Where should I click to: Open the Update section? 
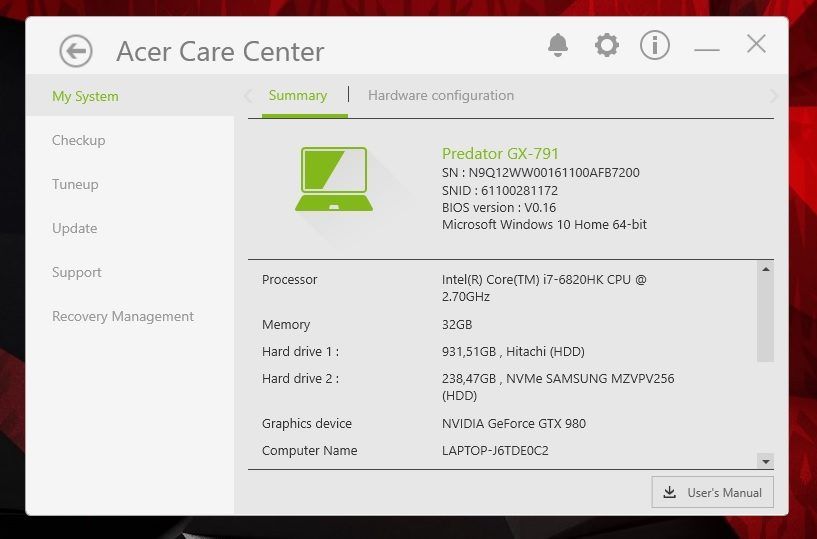(x=75, y=229)
